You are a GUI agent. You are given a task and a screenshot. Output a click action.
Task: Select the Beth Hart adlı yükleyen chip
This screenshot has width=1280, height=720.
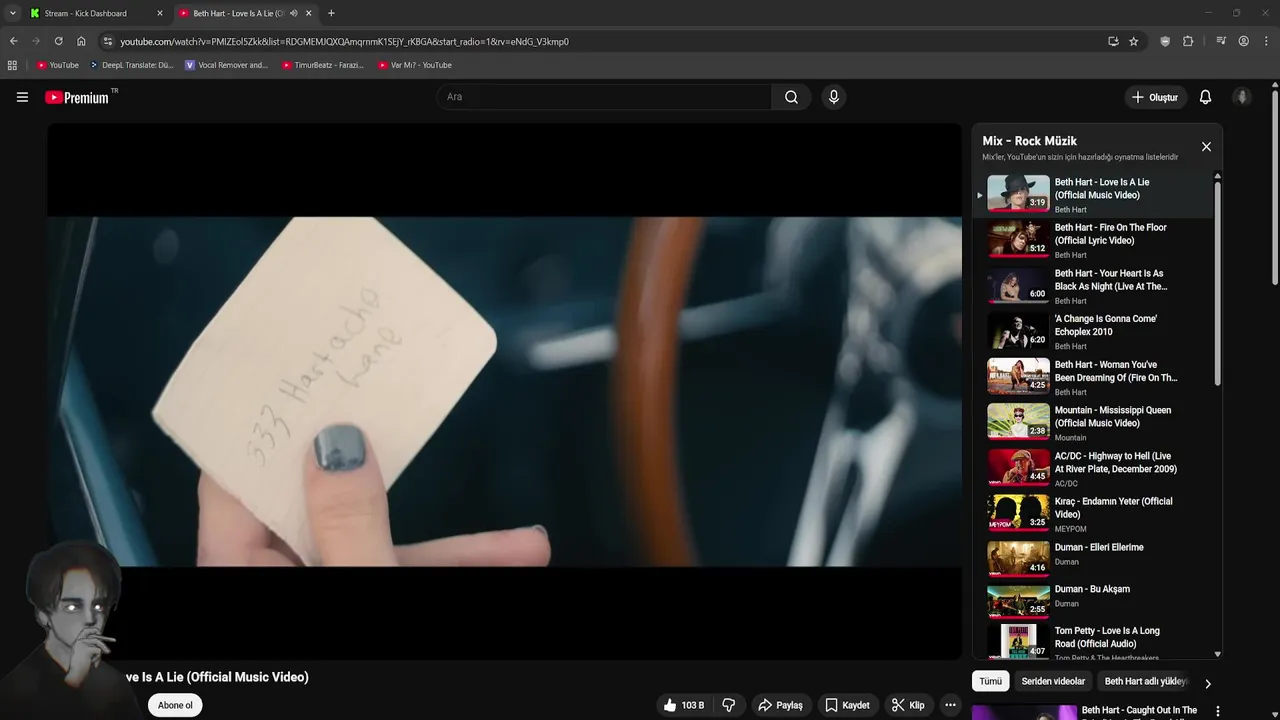pos(1146,681)
